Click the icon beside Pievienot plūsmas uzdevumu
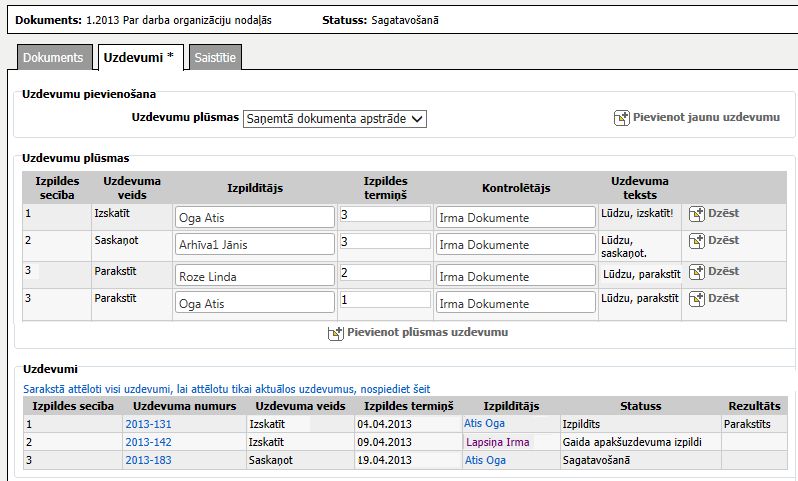The width and height of the screenshot is (798, 481). tap(336, 333)
